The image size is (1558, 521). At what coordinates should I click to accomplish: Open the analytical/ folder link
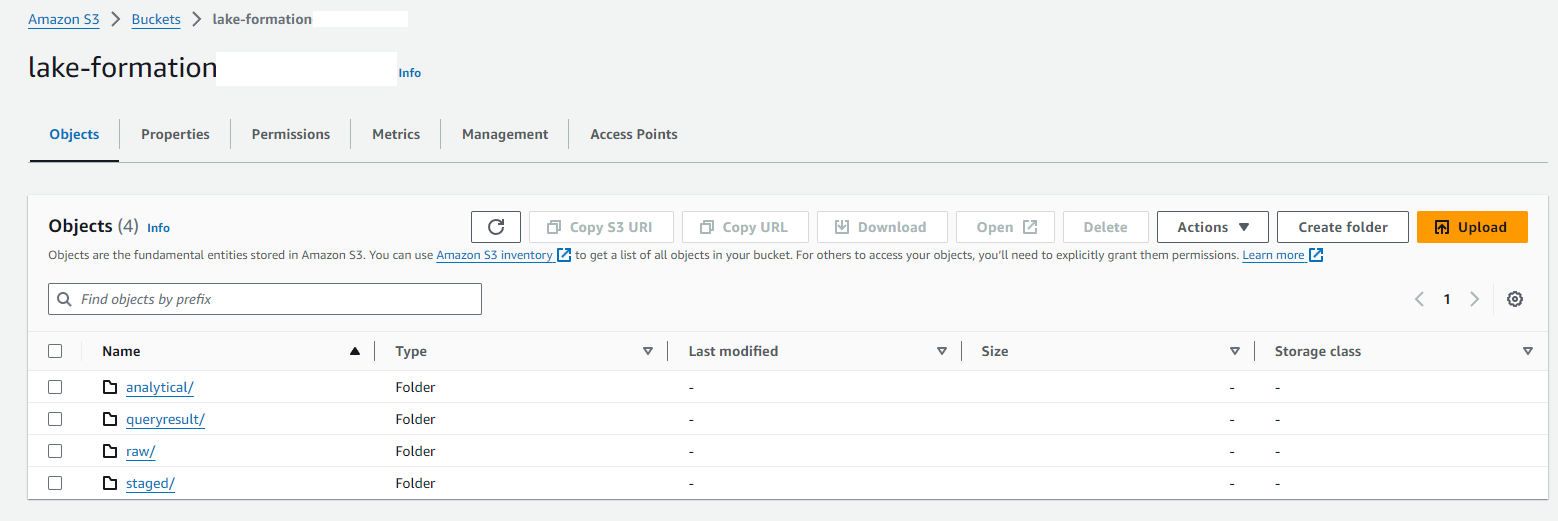coord(159,387)
